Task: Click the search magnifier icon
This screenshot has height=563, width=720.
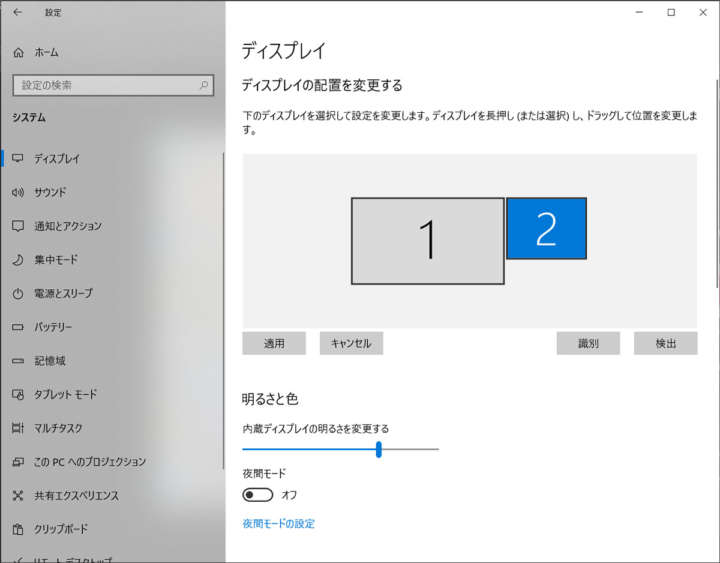Action: pyautogui.click(x=203, y=85)
